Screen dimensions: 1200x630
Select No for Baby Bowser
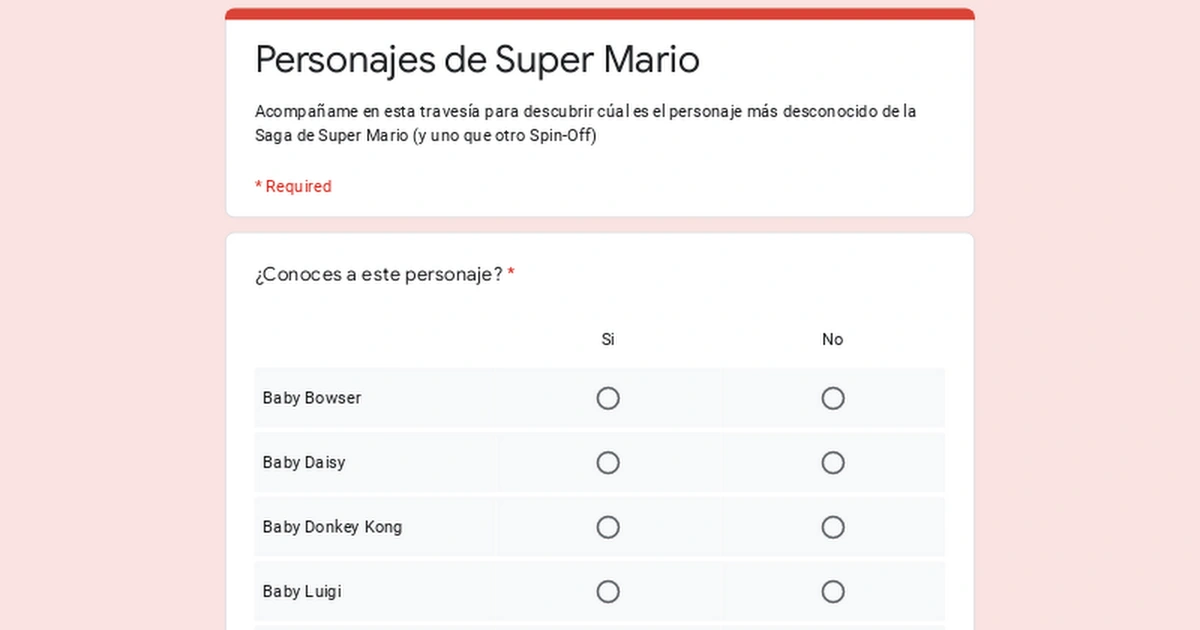(833, 399)
